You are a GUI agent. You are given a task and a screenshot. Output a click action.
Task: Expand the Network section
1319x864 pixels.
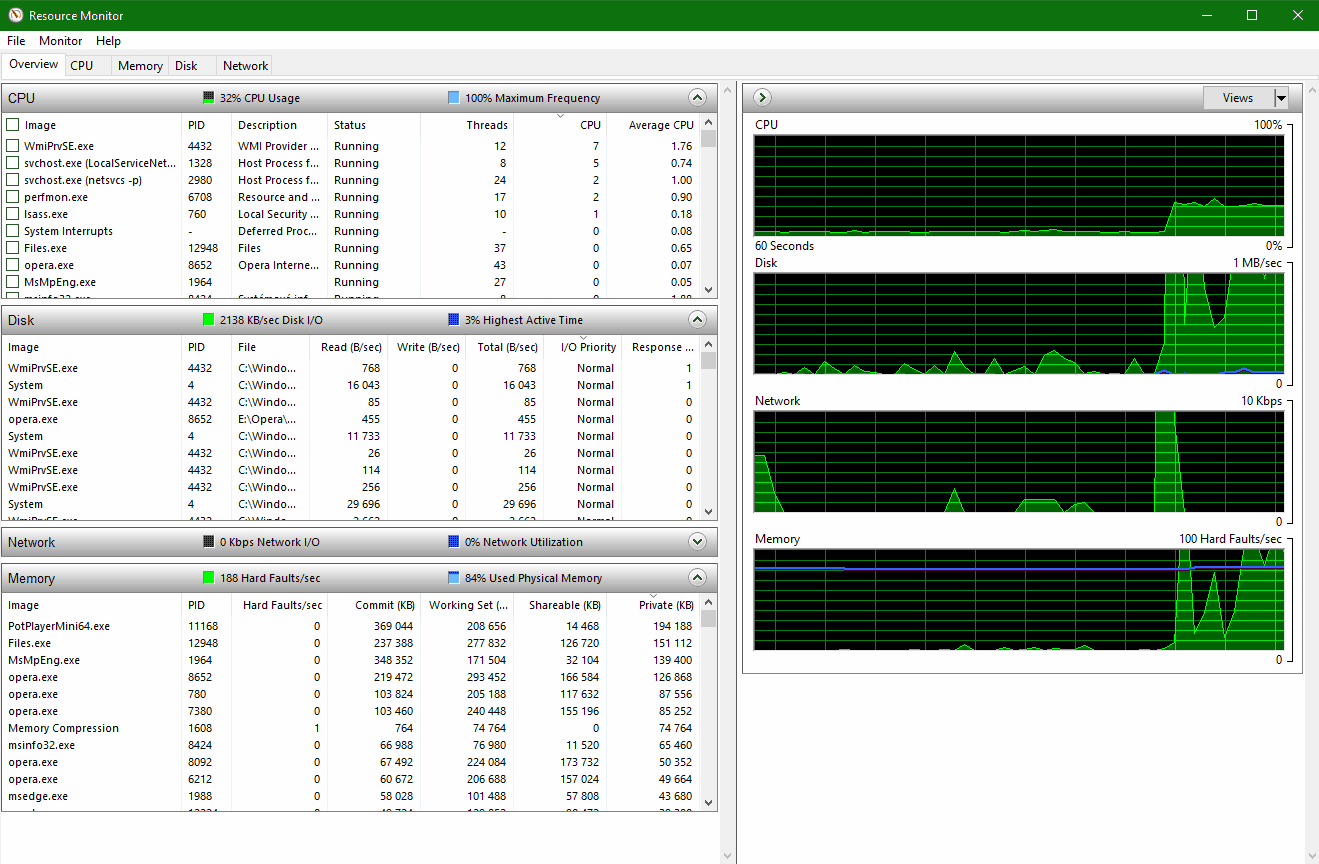(x=698, y=542)
